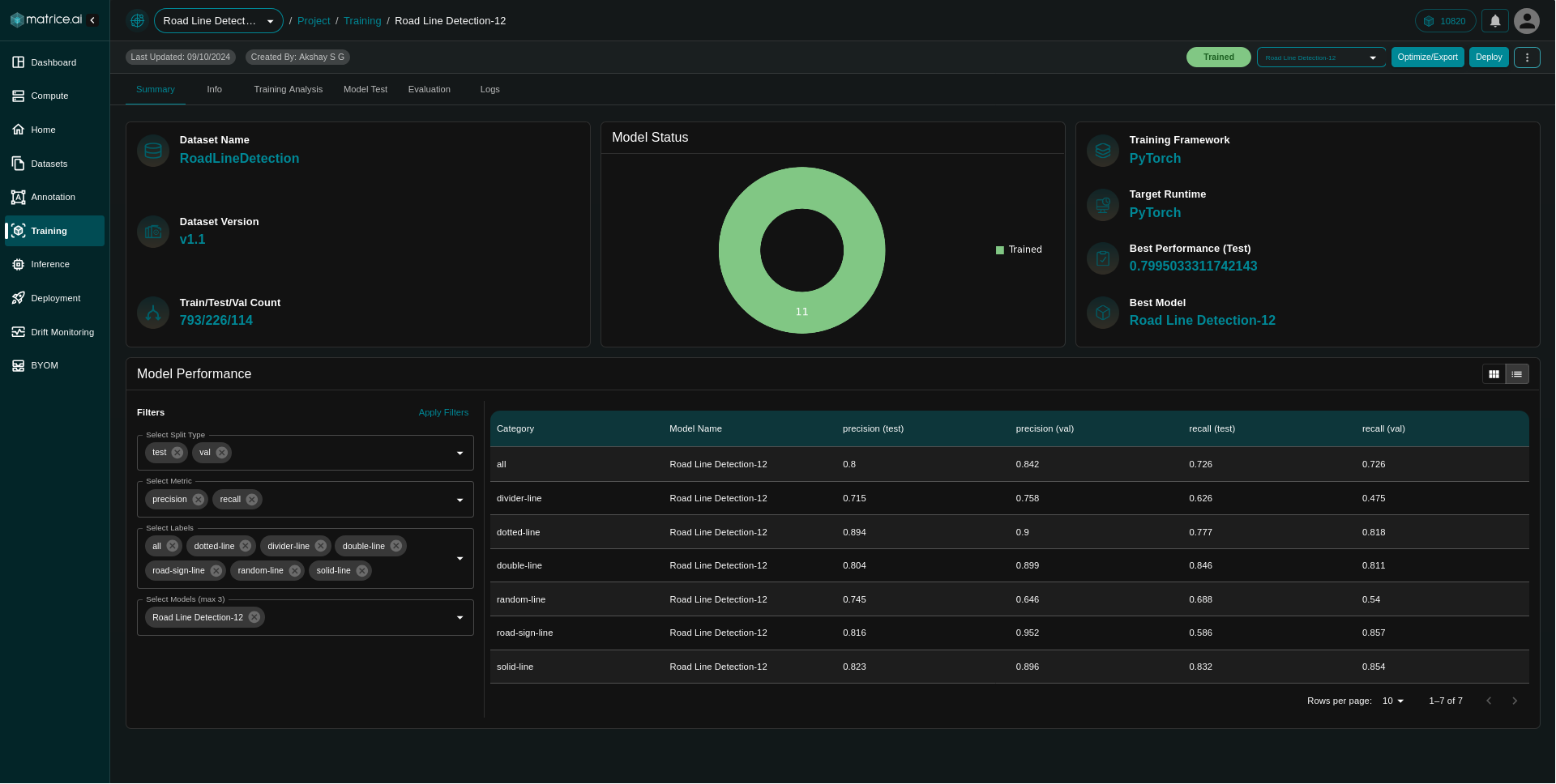Click the project globe icon in header
This screenshot has width=1556, height=784.
[x=137, y=20]
